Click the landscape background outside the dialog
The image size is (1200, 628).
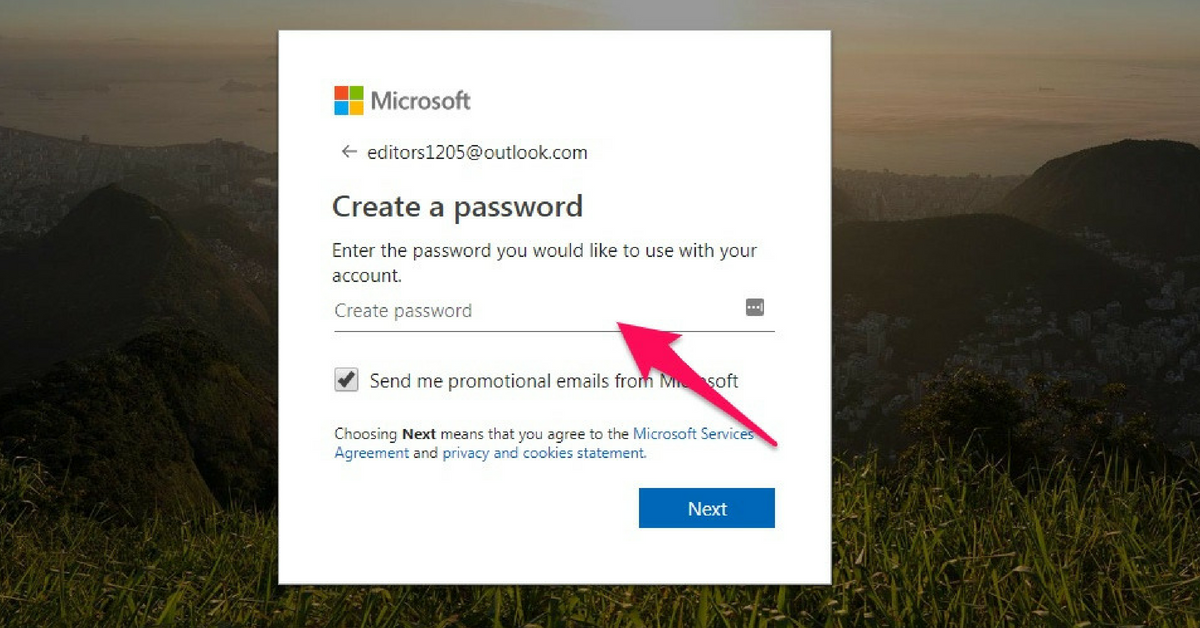pos(1000,300)
